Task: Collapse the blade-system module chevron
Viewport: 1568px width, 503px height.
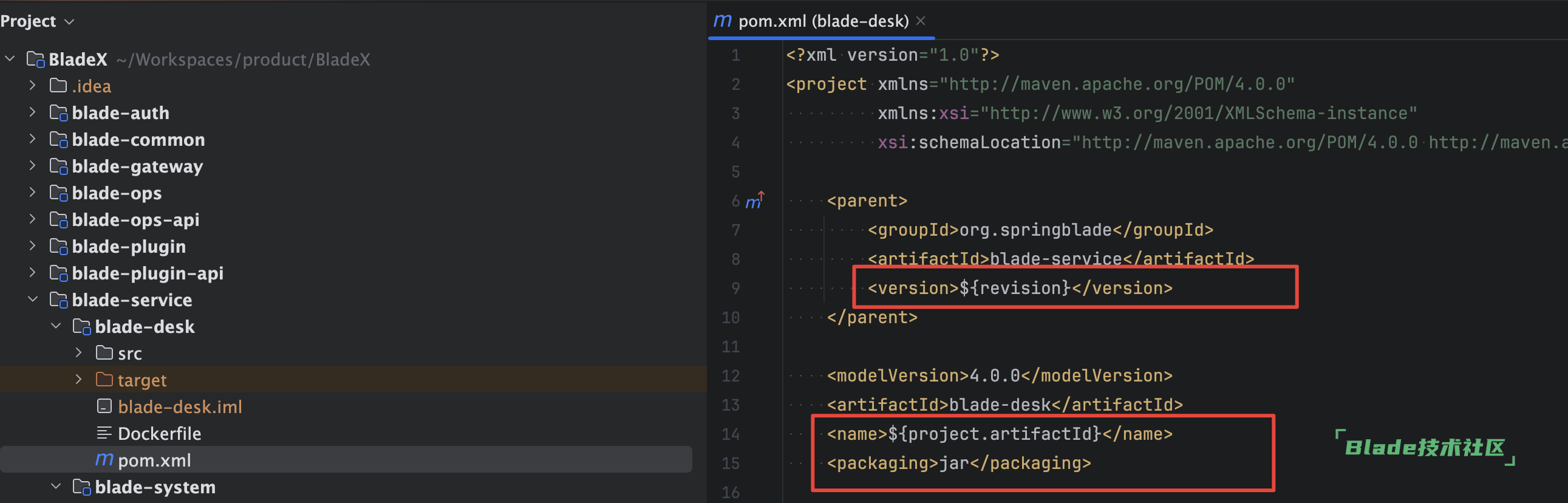Action: click(55, 487)
